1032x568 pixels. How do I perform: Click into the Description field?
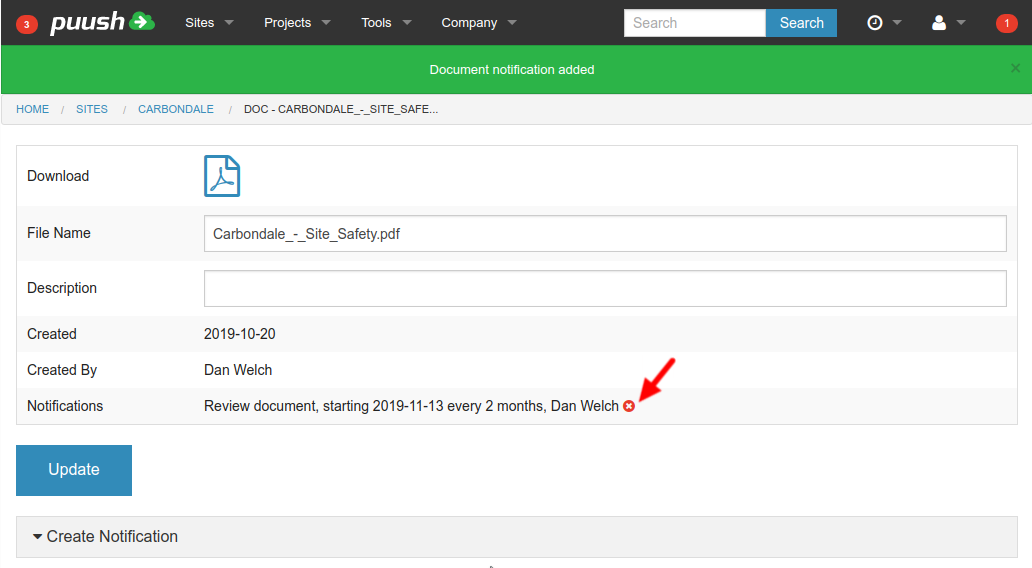[604, 288]
